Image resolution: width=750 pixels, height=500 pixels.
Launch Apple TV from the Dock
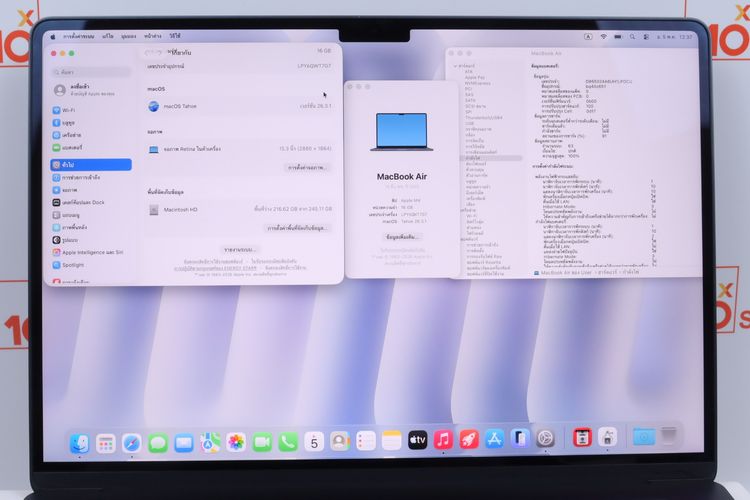[418, 440]
